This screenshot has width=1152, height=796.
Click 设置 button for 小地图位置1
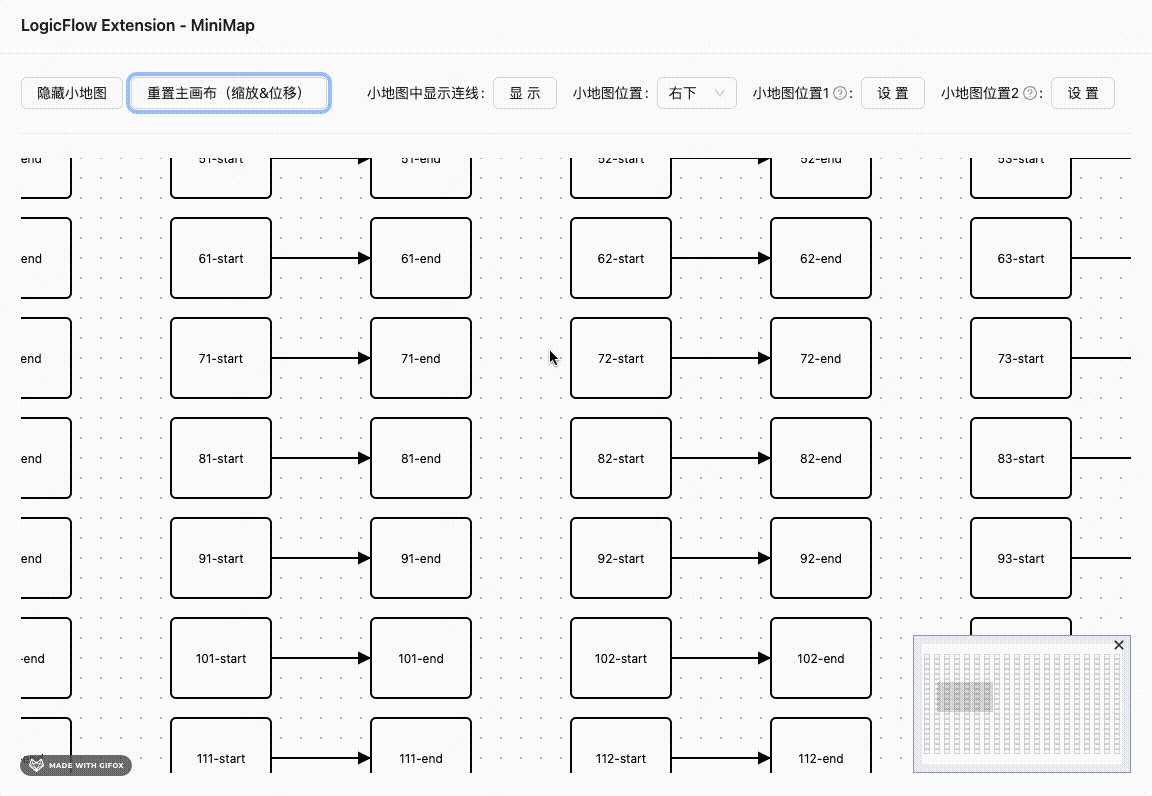point(893,93)
